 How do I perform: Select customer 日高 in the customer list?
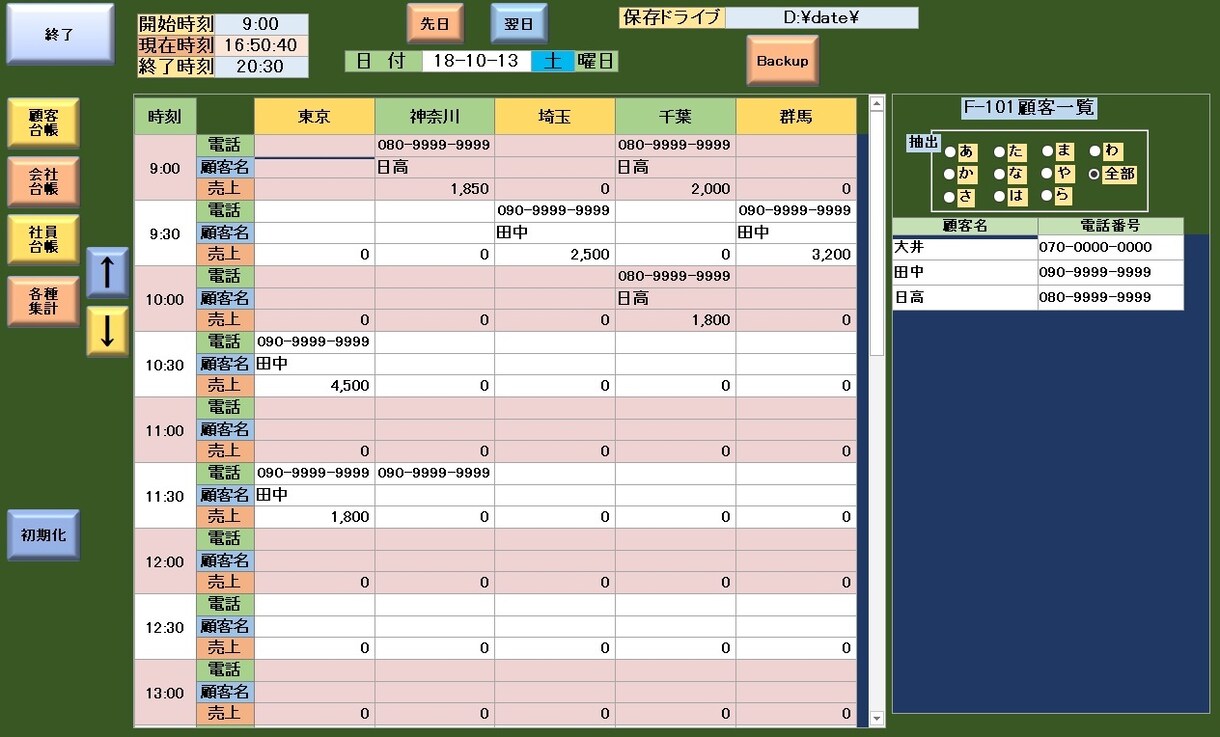pyautogui.click(x=965, y=297)
